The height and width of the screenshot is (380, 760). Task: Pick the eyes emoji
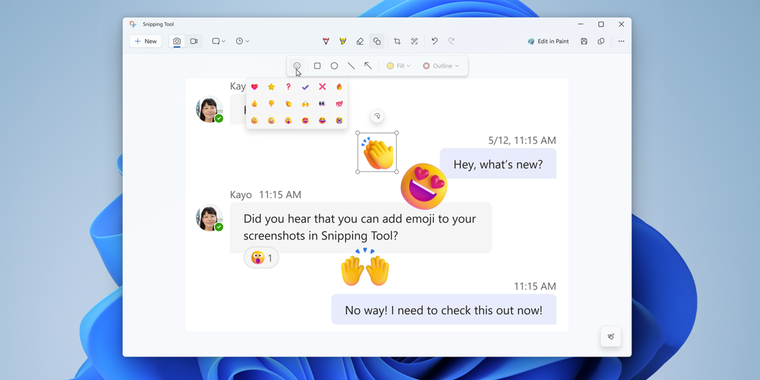pos(322,104)
